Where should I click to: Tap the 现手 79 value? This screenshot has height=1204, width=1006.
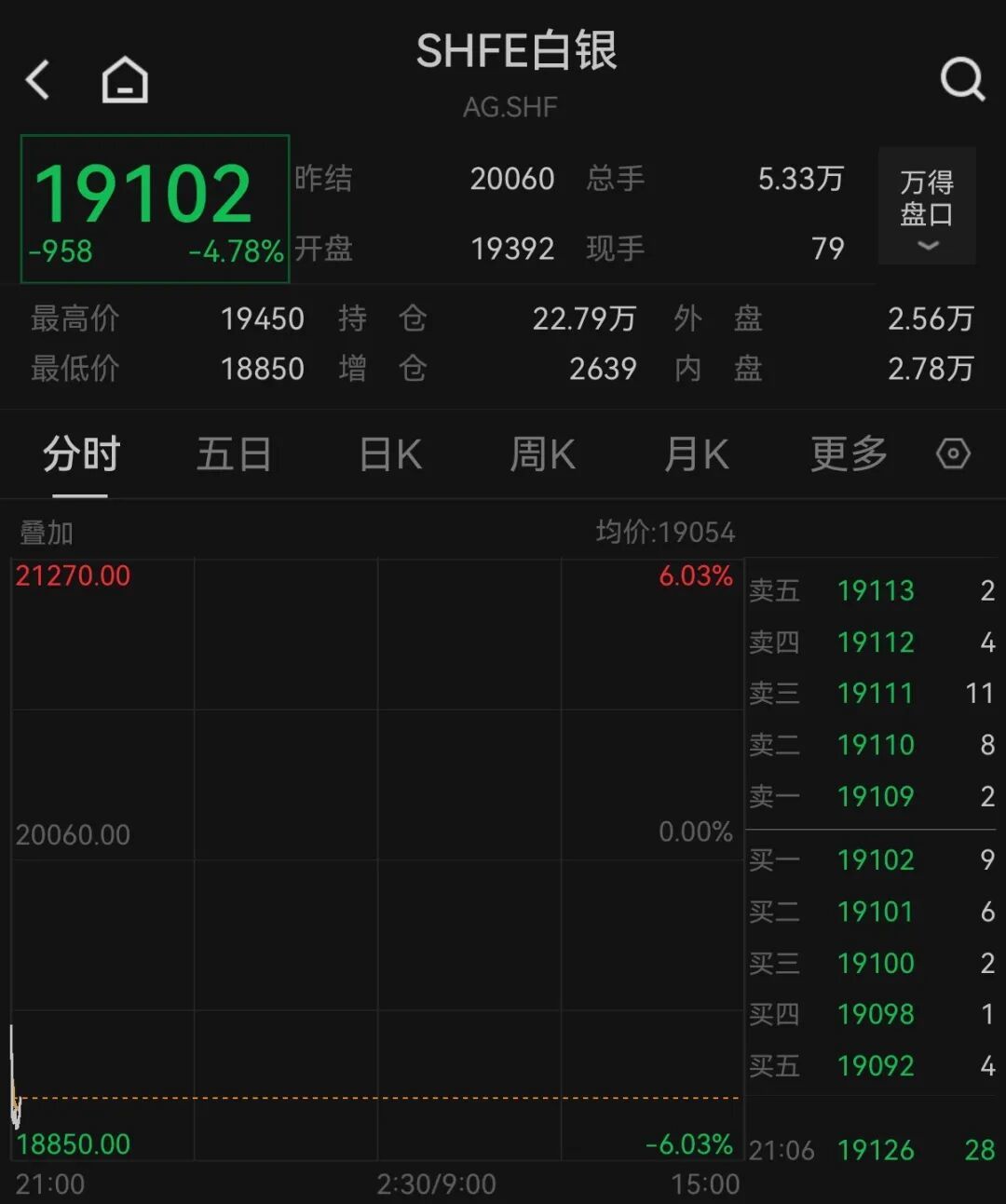(x=827, y=249)
